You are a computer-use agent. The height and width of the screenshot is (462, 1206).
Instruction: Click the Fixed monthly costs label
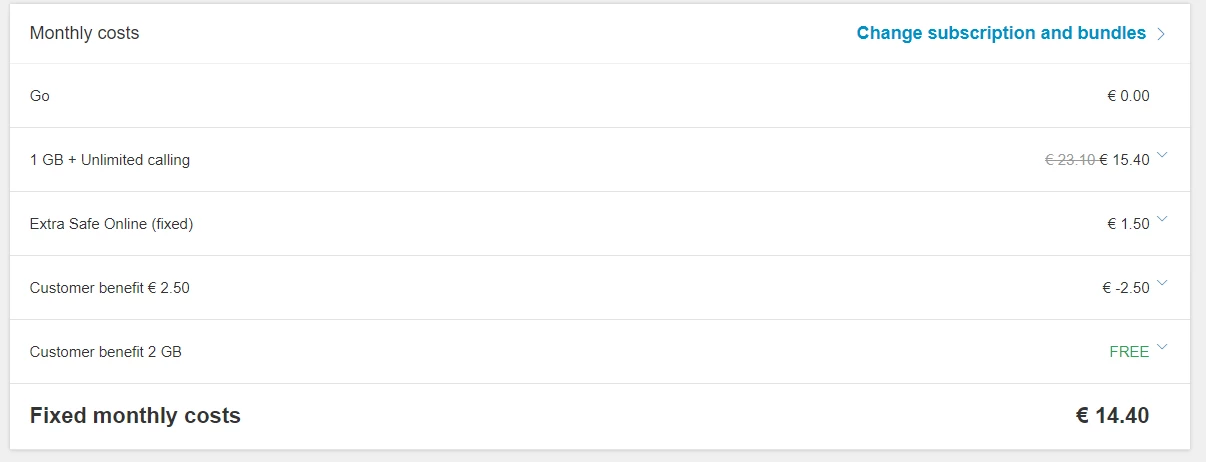tap(135, 415)
